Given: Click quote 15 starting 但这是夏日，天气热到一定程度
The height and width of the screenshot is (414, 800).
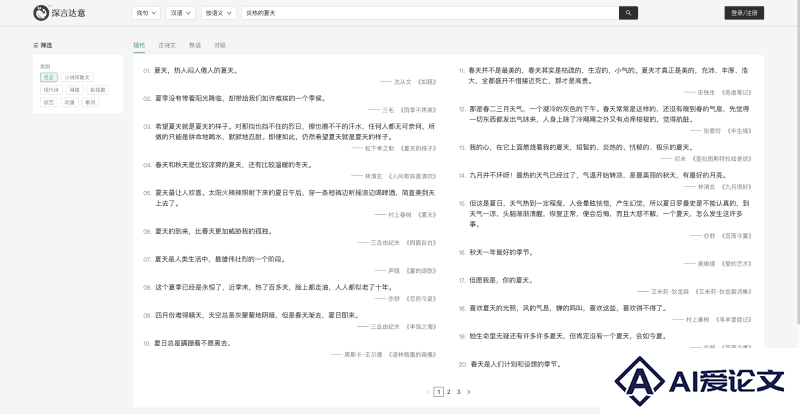Looking at the screenshot, I should (610, 213).
